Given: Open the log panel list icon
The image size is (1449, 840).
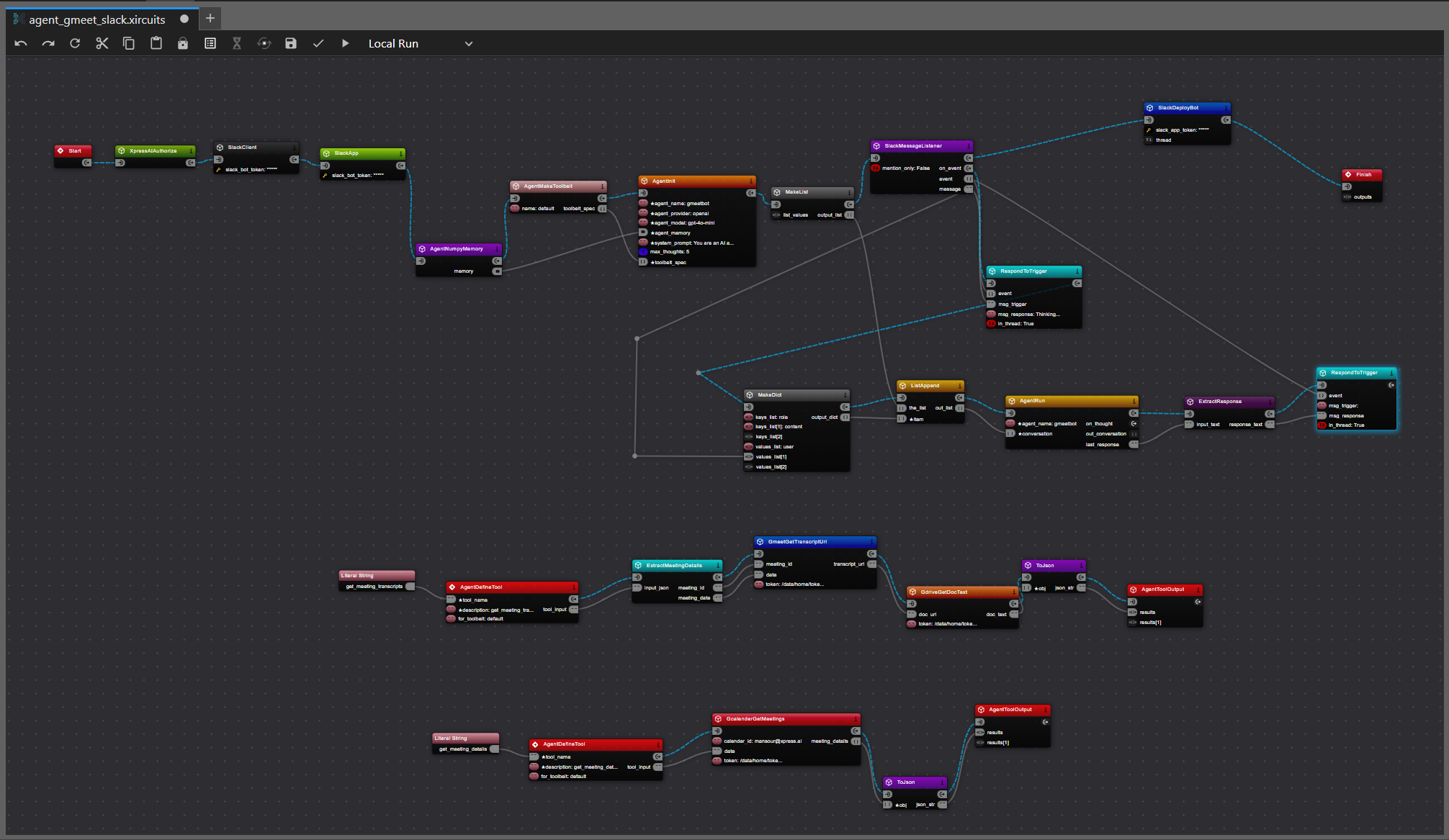Looking at the screenshot, I should [x=210, y=43].
